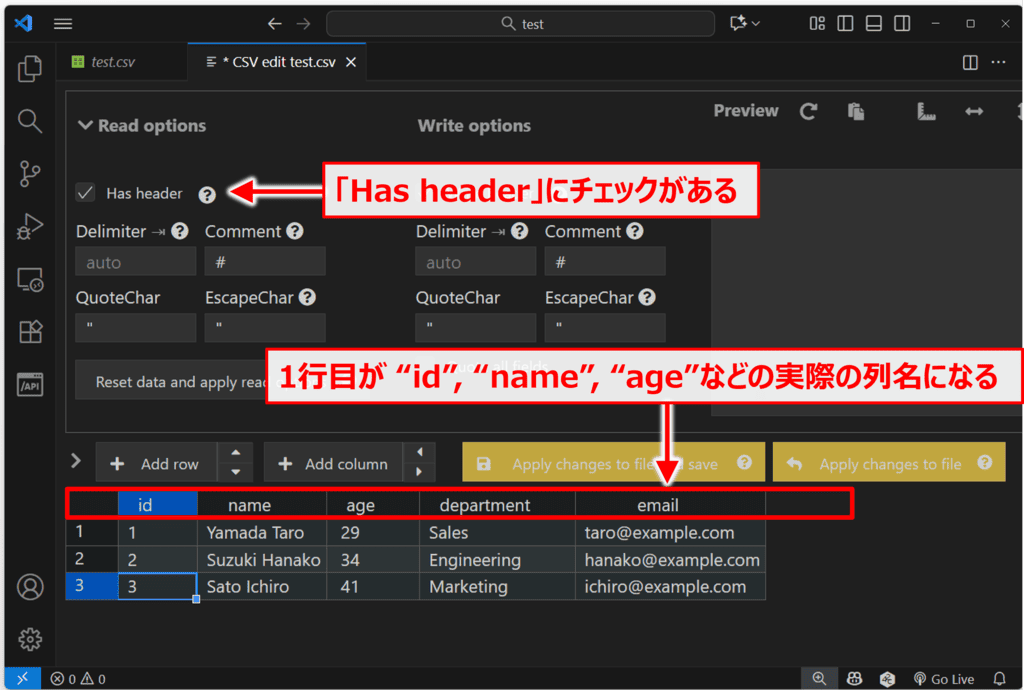Click the Add row button
1024x690 pixels.
[156, 464]
